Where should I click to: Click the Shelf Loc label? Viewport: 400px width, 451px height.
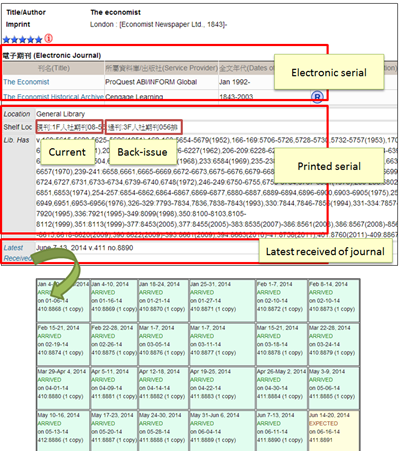coord(18,127)
